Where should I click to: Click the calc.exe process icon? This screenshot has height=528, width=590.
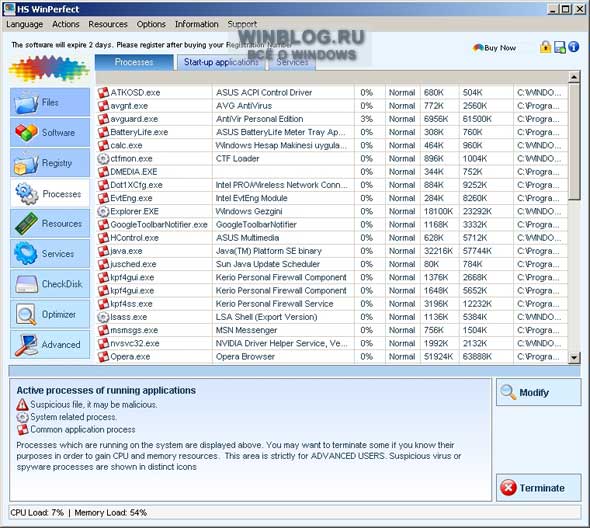tap(103, 145)
